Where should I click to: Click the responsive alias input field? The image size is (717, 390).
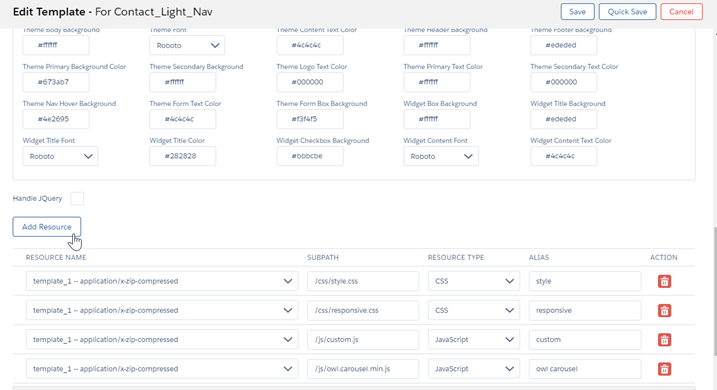coord(585,310)
